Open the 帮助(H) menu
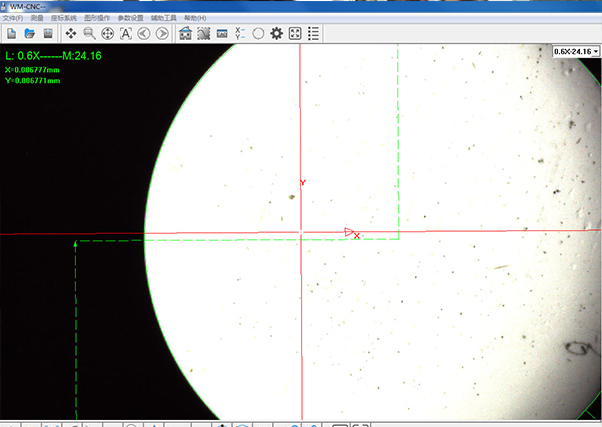The width and height of the screenshot is (602, 427). click(x=195, y=18)
